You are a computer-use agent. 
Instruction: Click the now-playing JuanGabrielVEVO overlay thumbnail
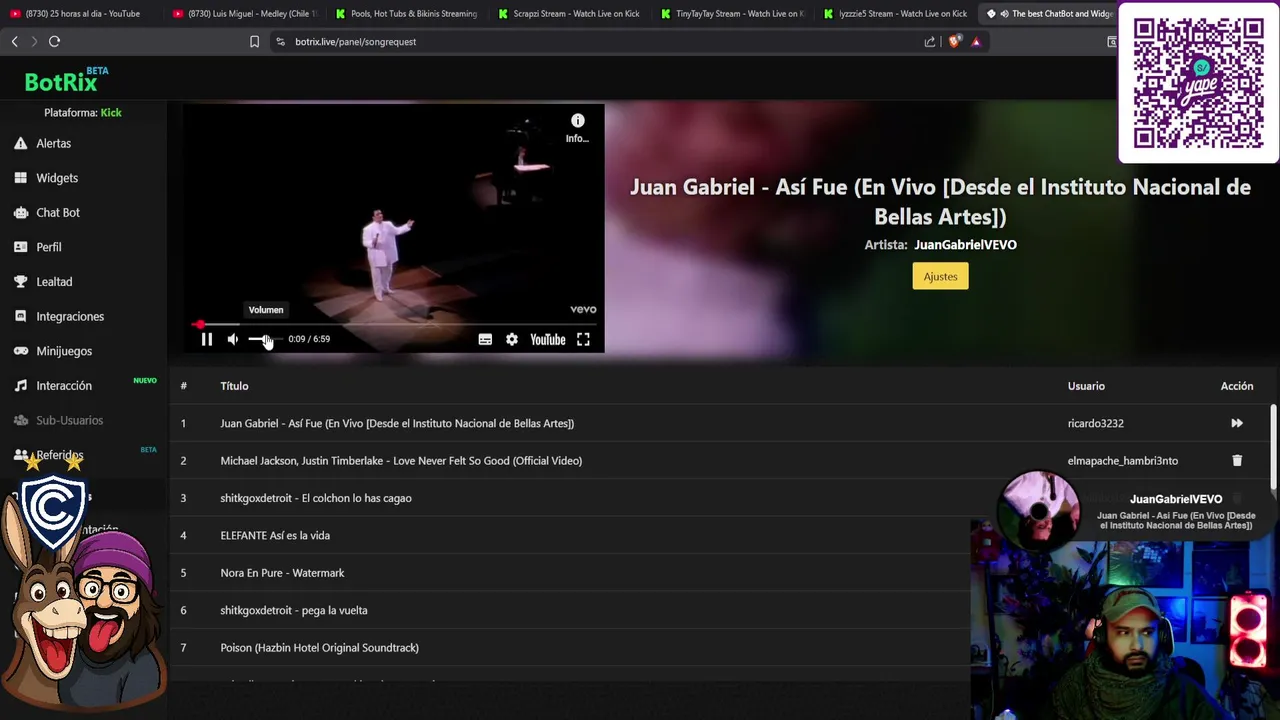click(x=1040, y=511)
